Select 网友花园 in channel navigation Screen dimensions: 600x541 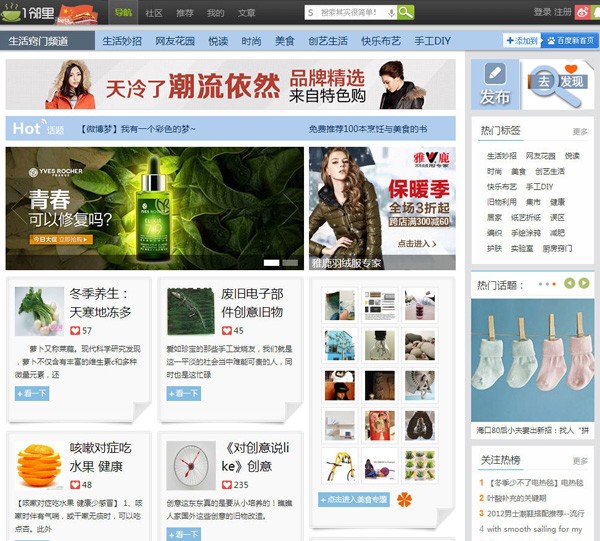[175, 41]
